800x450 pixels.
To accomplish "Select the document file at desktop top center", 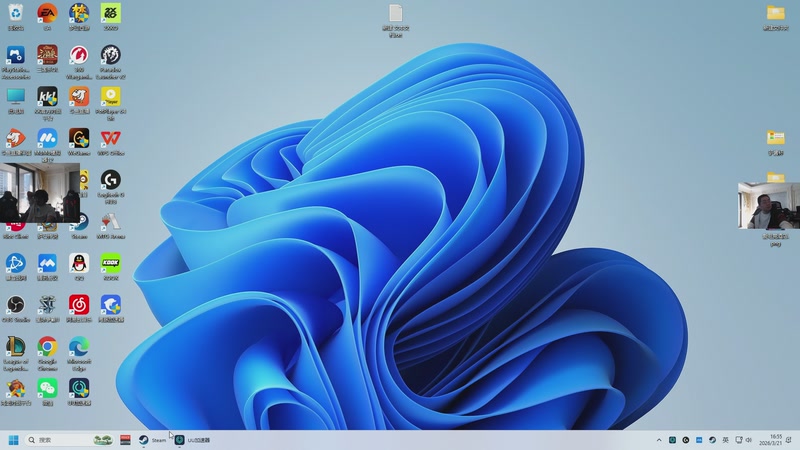I will tap(395, 20).
